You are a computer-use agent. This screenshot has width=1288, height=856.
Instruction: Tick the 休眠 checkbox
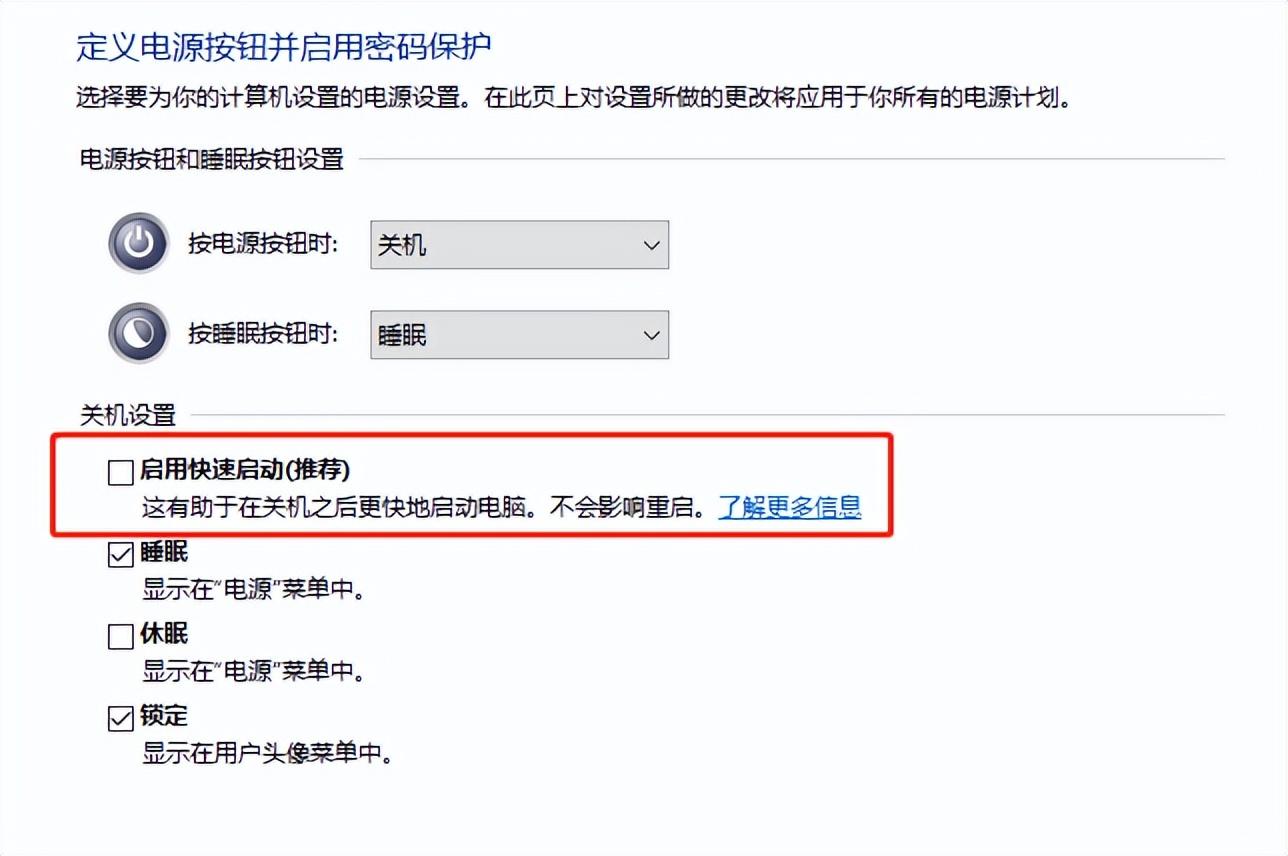click(x=121, y=636)
